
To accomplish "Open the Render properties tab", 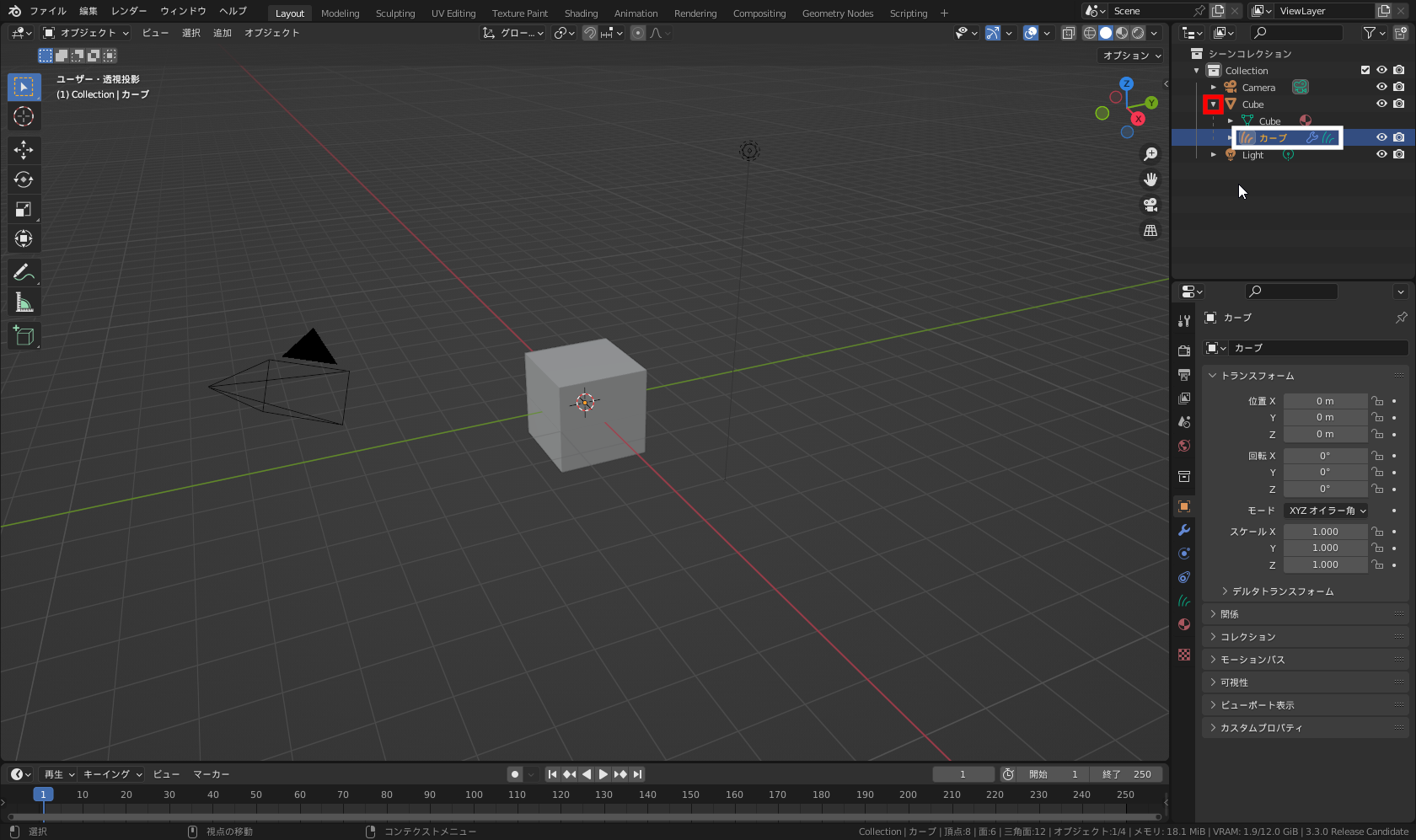I will [x=1184, y=350].
